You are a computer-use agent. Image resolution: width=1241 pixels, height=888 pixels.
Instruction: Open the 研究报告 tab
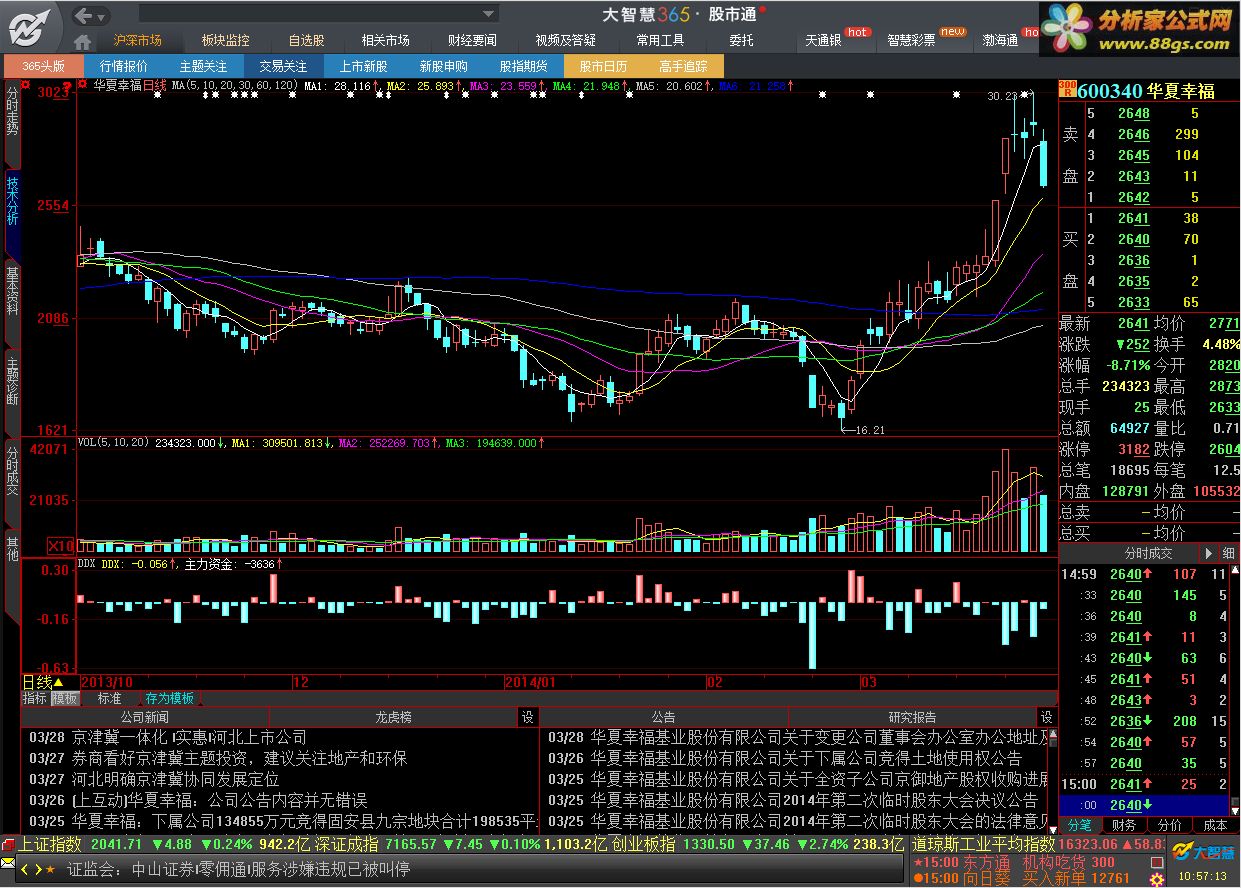(x=913, y=717)
